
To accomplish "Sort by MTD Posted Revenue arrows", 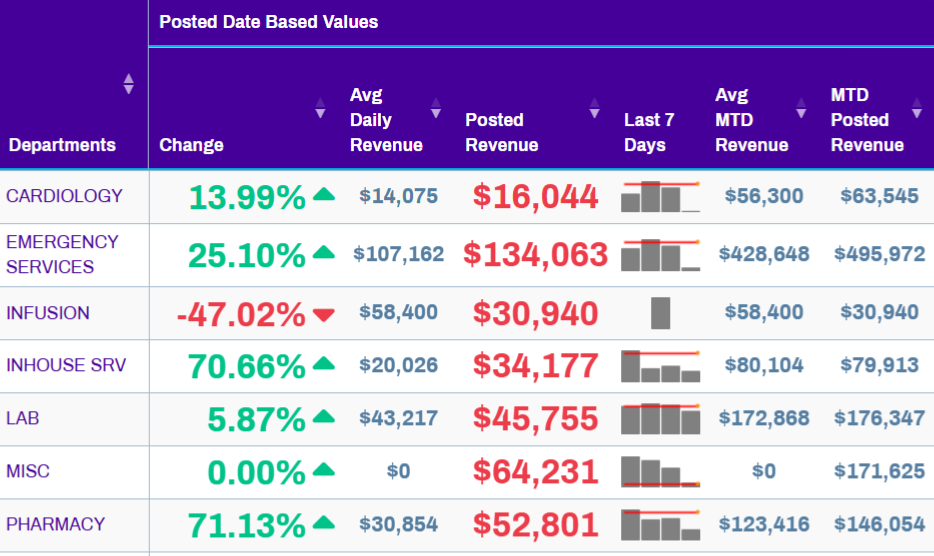I will (x=917, y=109).
